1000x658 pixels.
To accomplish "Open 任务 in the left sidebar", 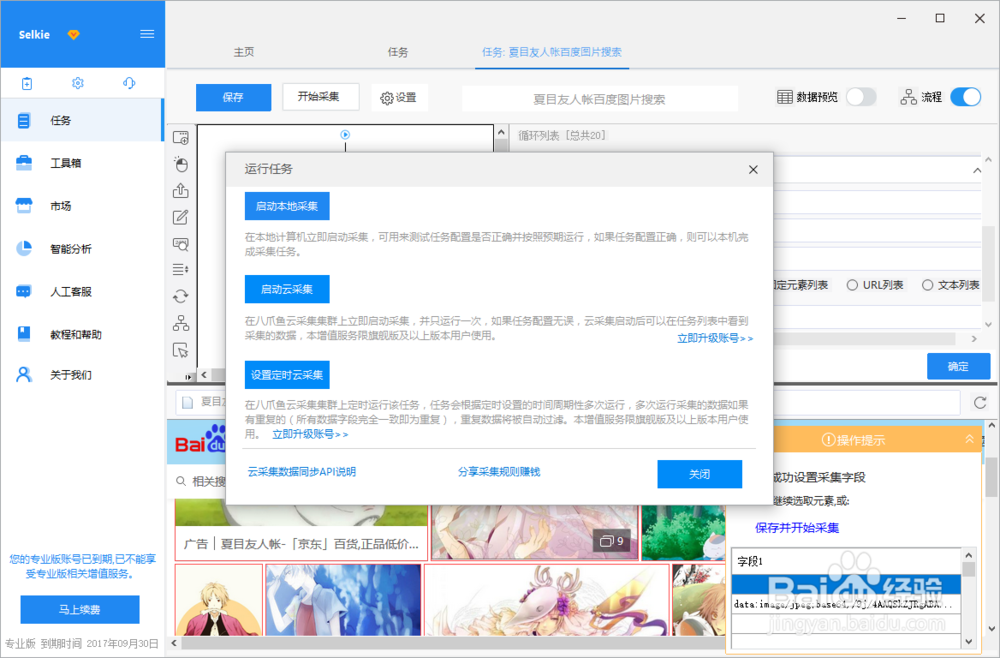I will [82, 120].
